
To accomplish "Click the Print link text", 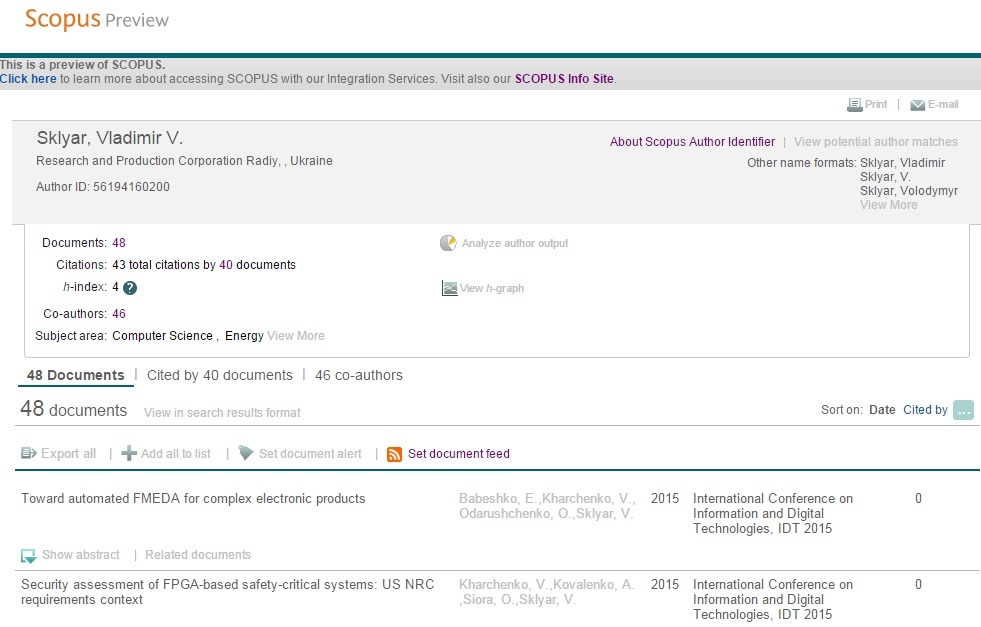I will 876,104.
